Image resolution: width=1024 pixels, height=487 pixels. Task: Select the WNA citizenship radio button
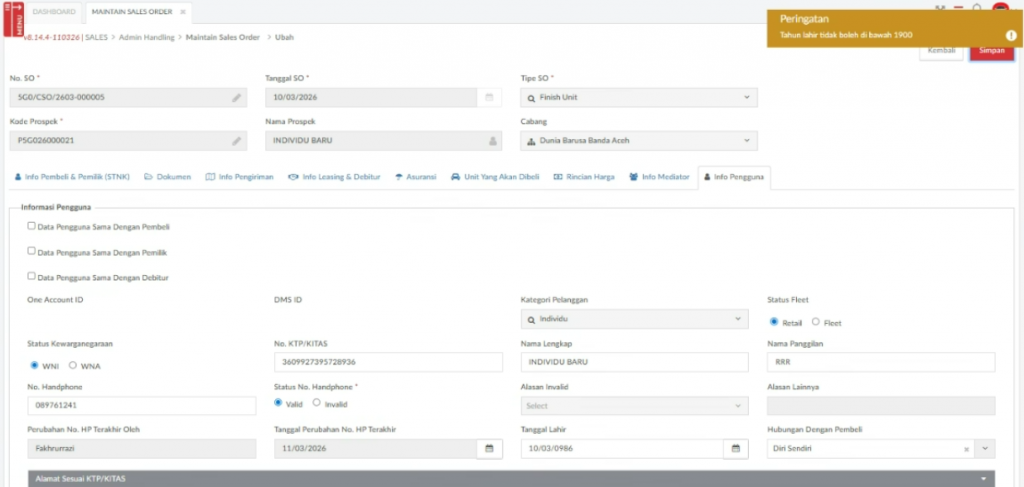coord(73,365)
